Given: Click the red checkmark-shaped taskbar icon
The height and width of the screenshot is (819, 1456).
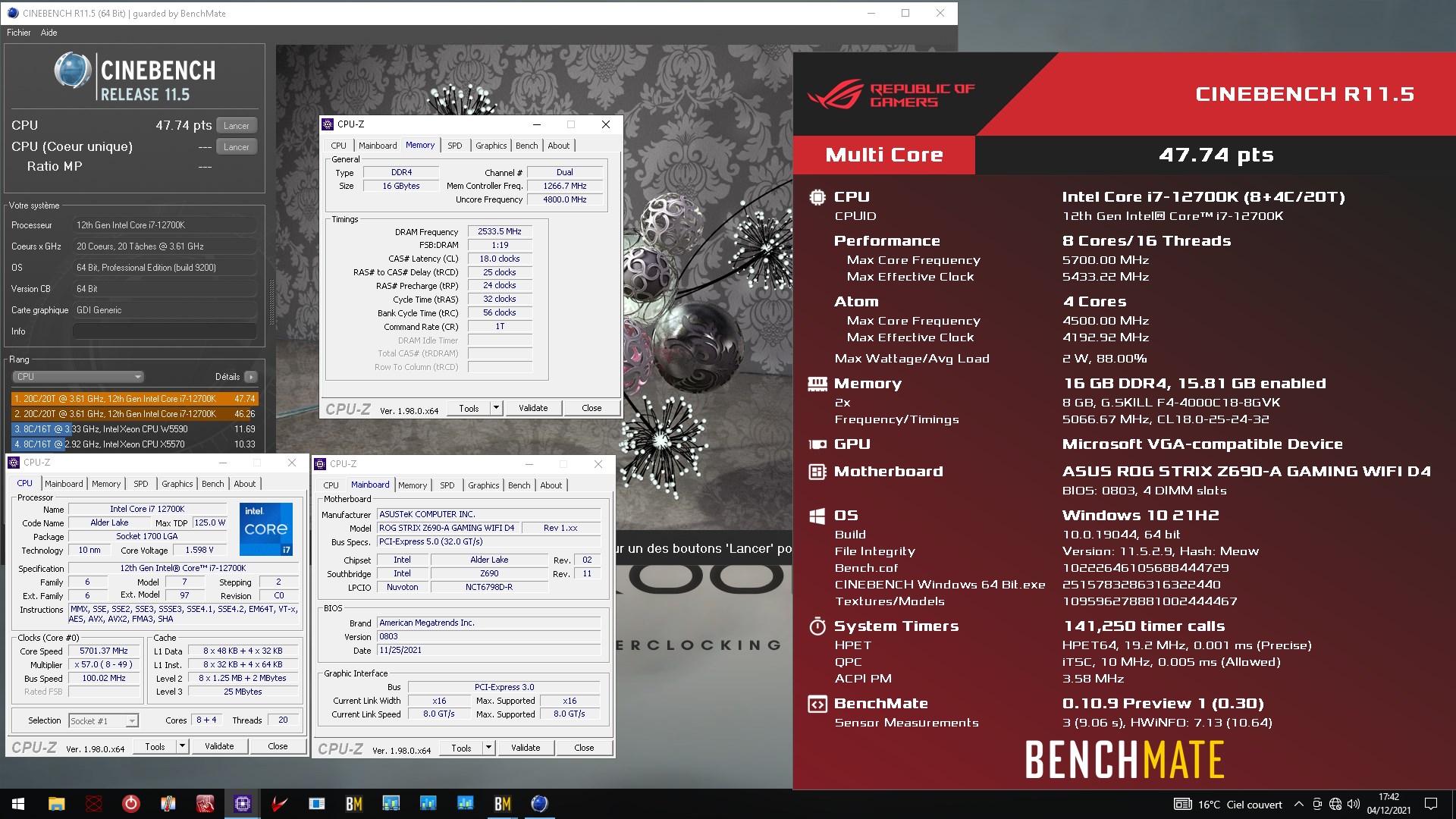Looking at the screenshot, I should point(279,804).
